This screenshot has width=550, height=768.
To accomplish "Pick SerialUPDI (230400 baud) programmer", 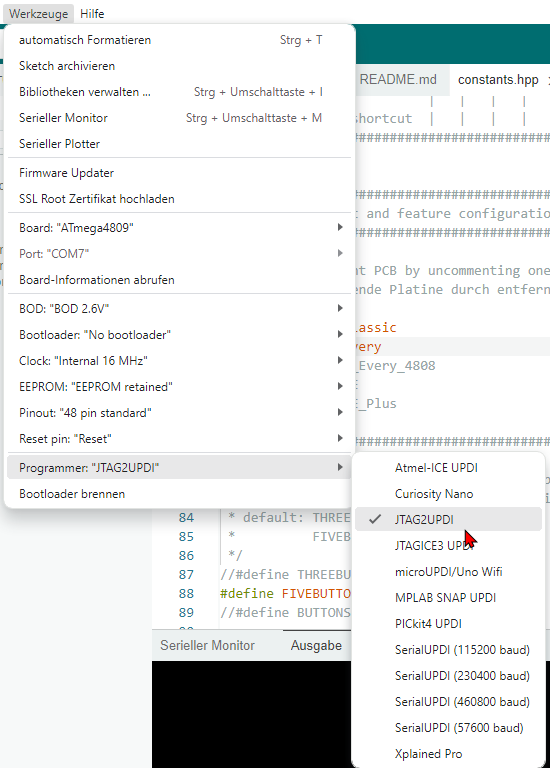I will tap(448, 675).
